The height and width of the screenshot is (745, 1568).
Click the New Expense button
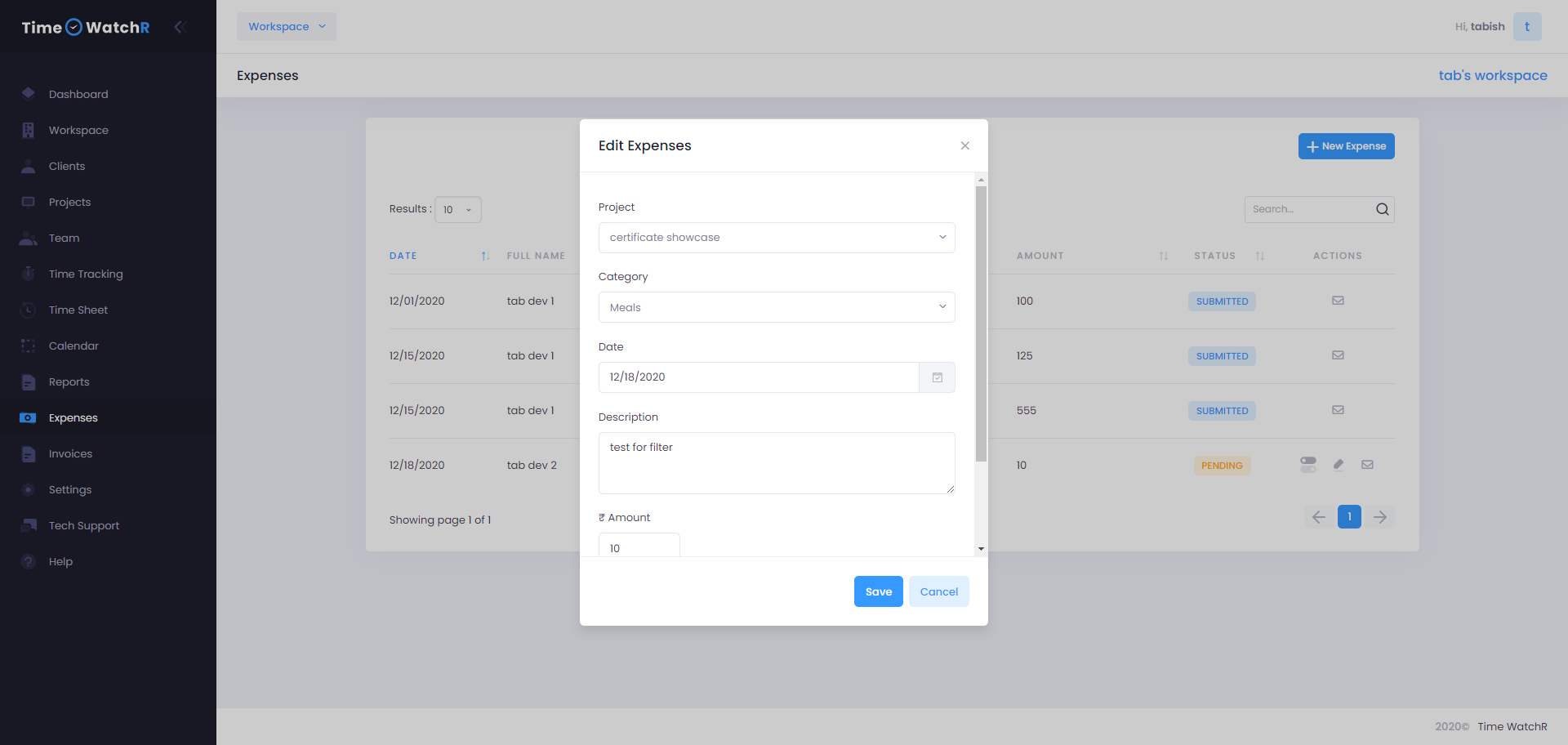(1347, 146)
